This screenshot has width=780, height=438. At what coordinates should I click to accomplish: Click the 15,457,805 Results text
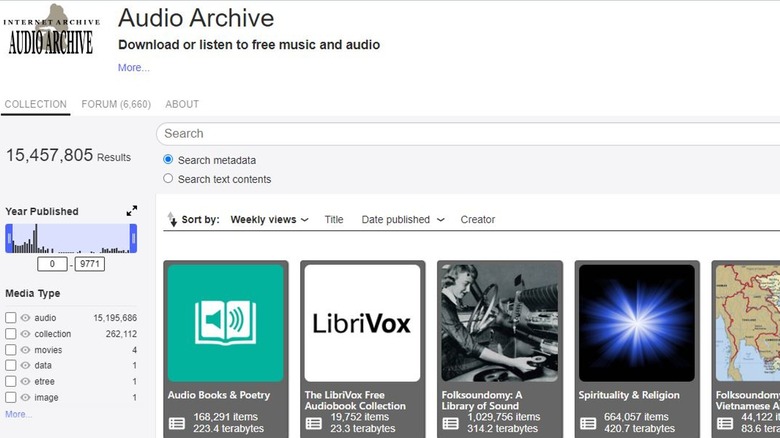coord(68,155)
